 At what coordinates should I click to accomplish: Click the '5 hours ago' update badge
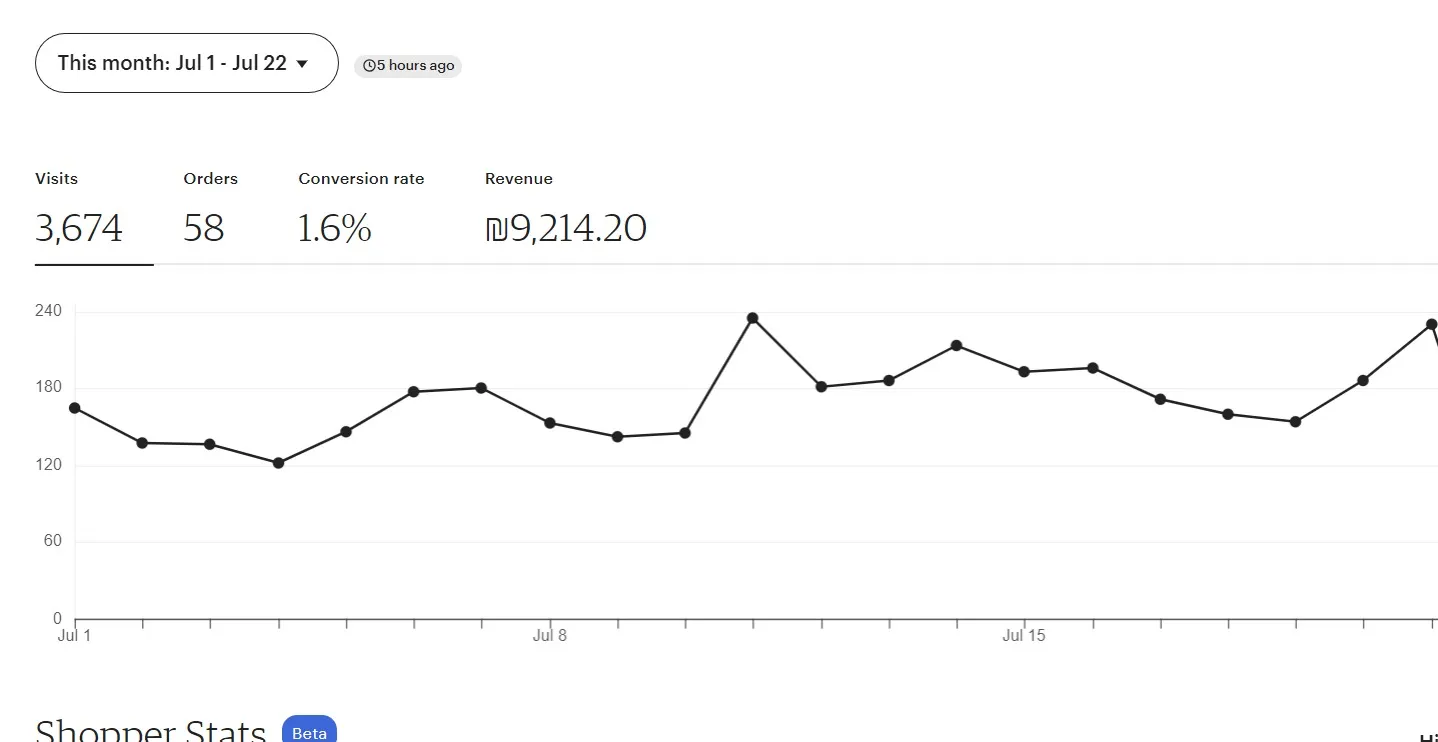(408, 66)
